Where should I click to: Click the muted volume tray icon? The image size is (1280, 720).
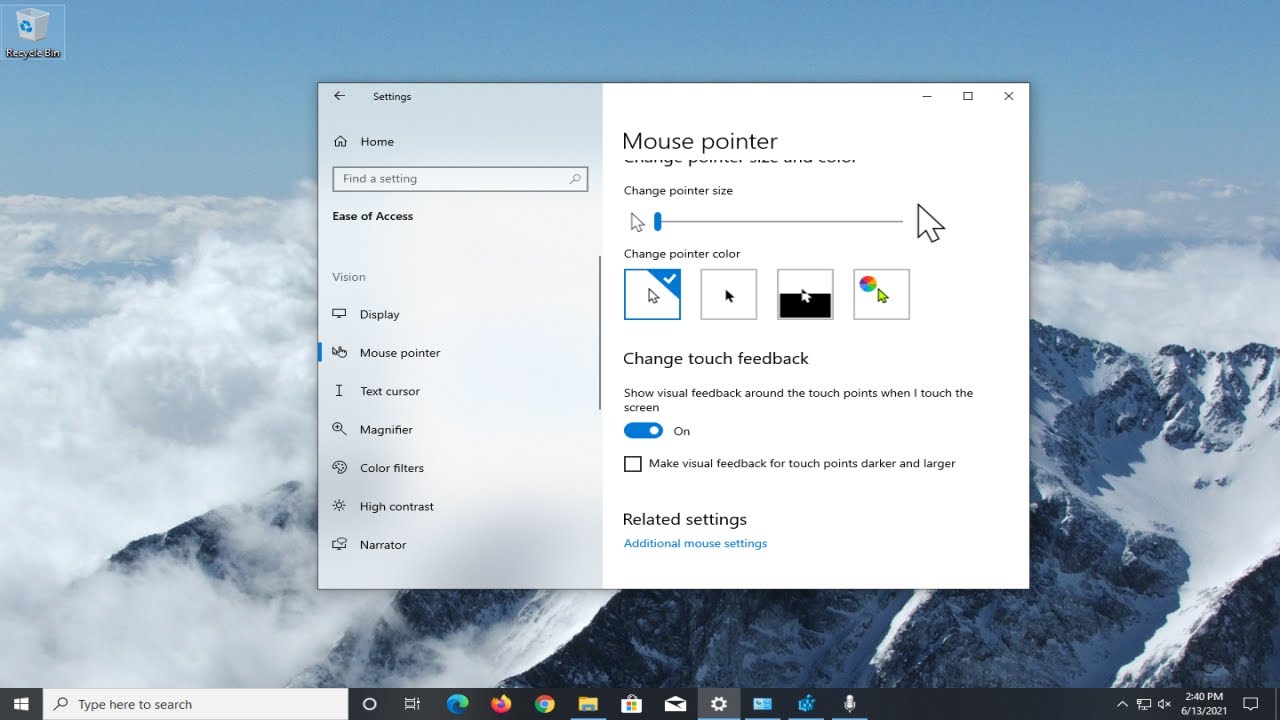(1166, 704)
